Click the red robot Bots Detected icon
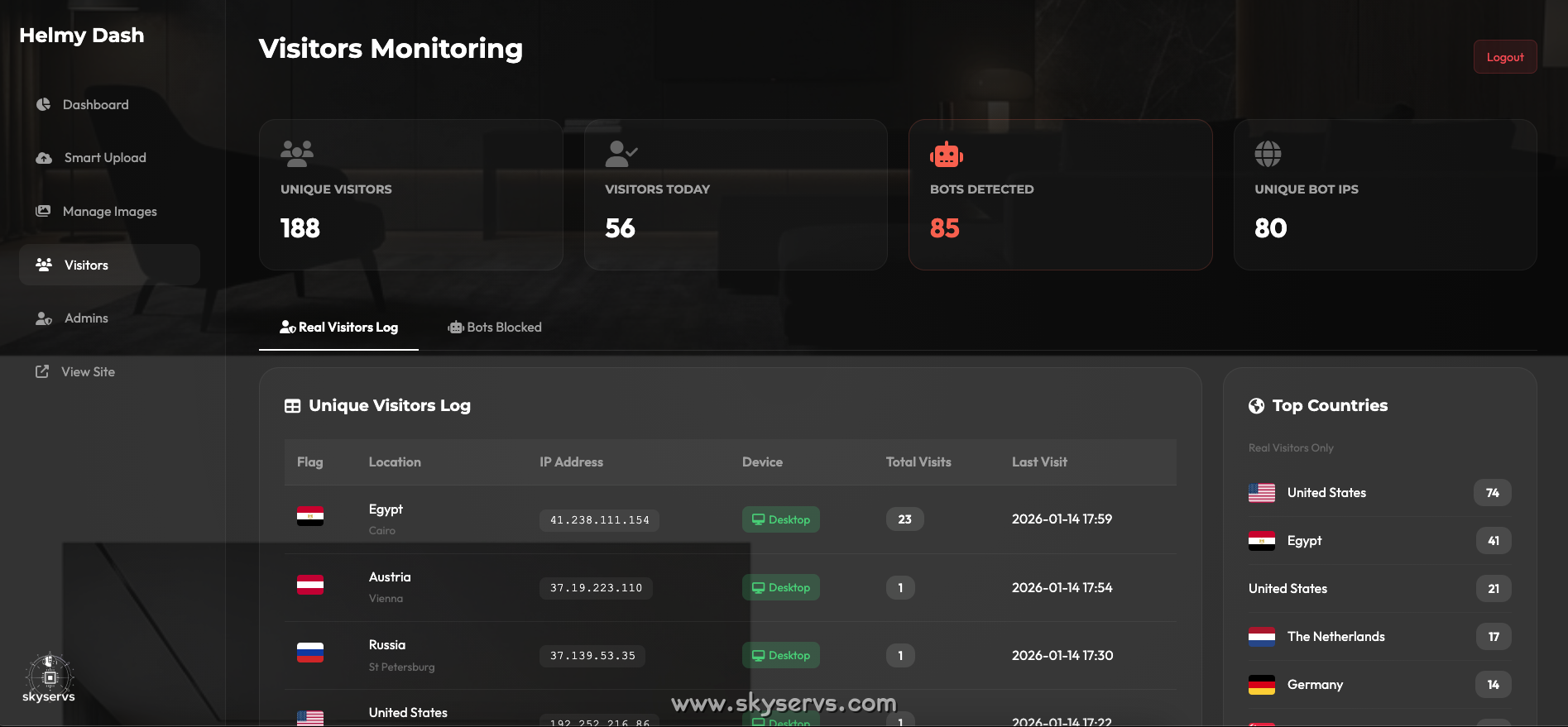 coord(946,155)
